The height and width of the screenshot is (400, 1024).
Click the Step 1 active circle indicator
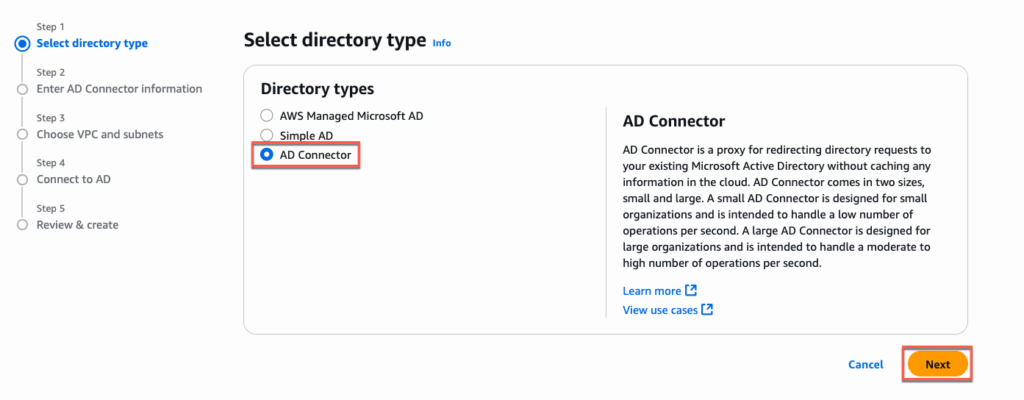click(22, 44)
